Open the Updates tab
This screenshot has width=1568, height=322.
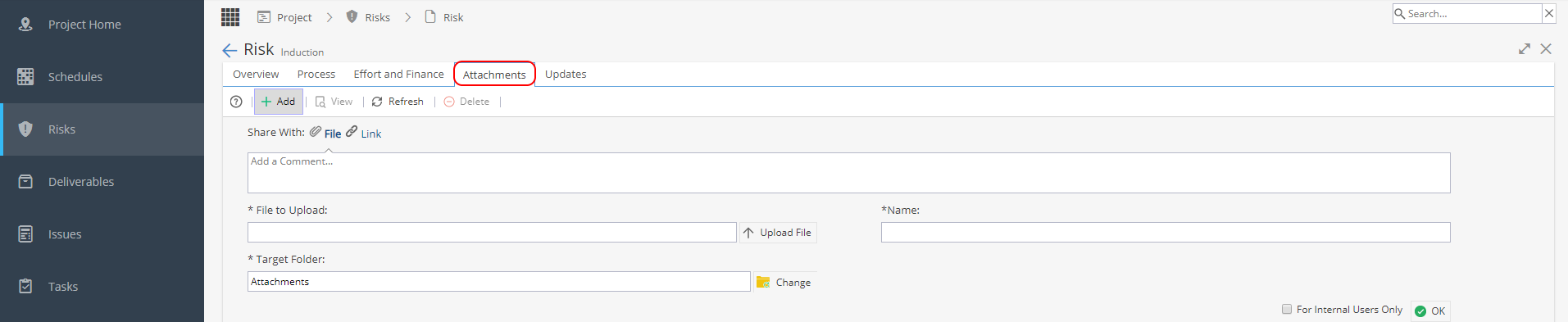pos(566,74)
